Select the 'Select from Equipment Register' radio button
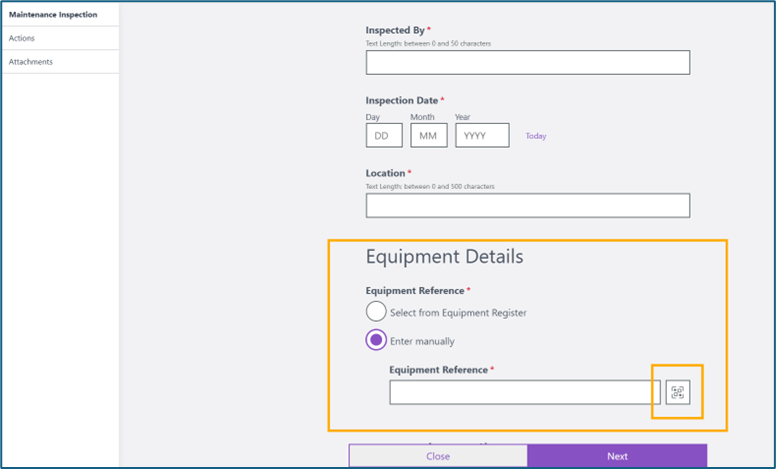 tap(376, 312)
